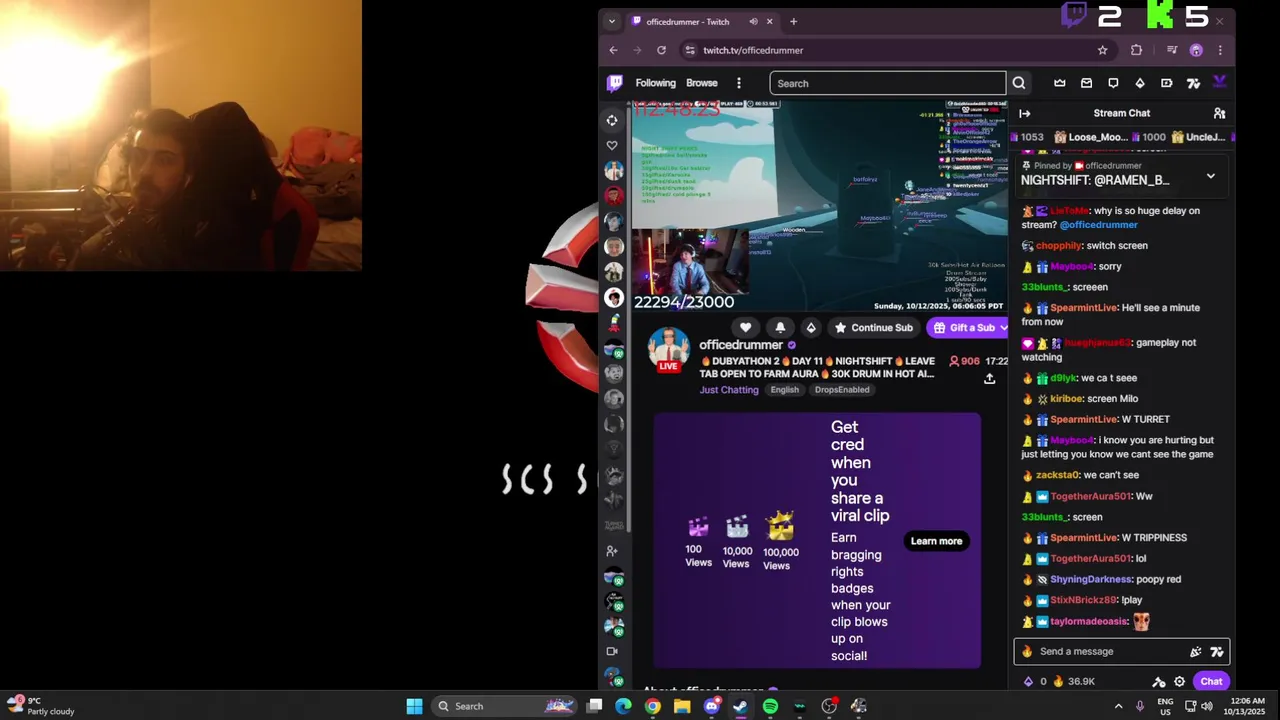1280x720 pixels.
Task: Click the SpearmintLive username in W TURRET message
Action: pos(1083,419)
